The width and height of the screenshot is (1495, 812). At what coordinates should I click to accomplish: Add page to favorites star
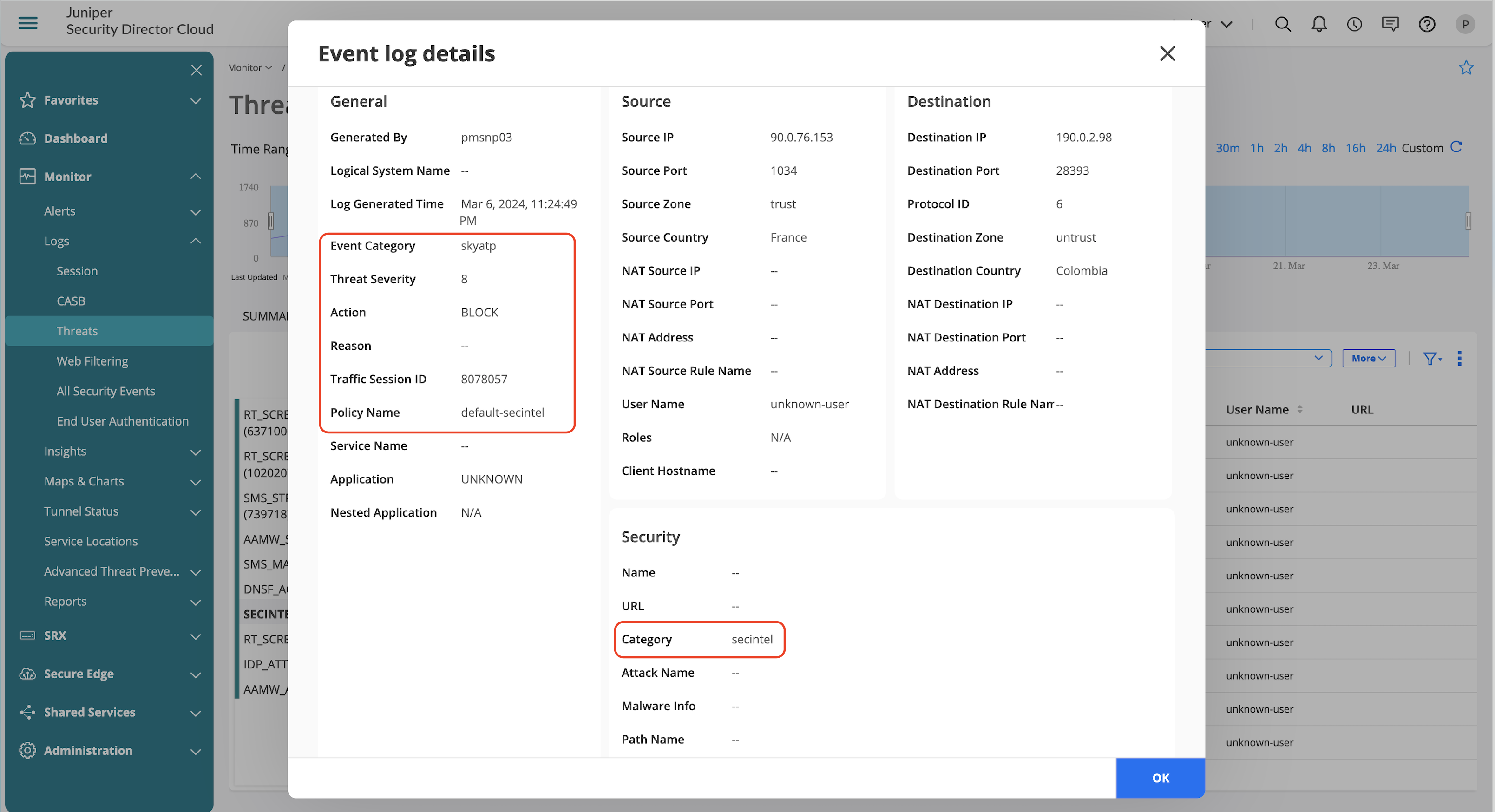1466,67
